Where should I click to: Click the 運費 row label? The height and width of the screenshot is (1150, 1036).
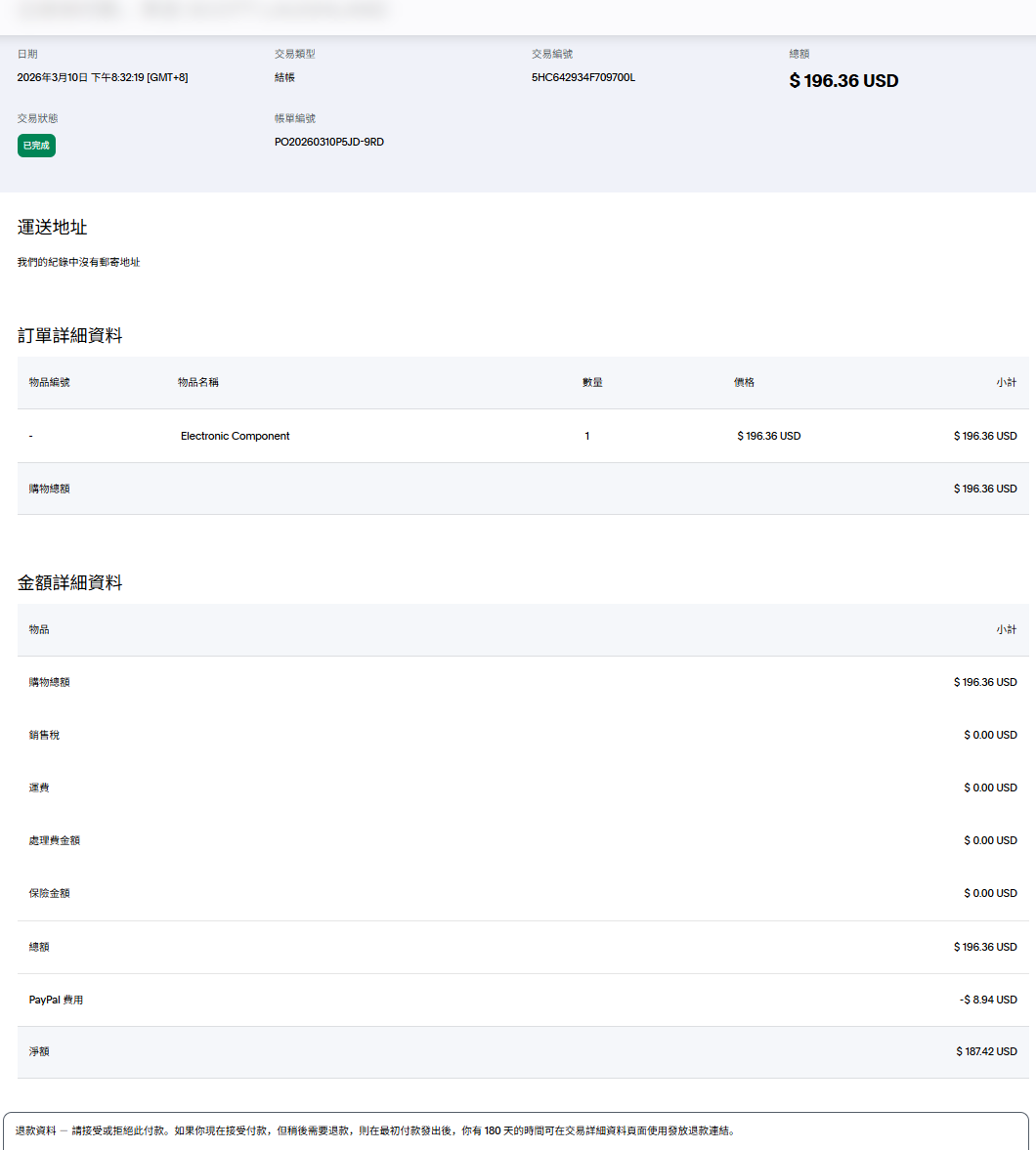[39, 788]
